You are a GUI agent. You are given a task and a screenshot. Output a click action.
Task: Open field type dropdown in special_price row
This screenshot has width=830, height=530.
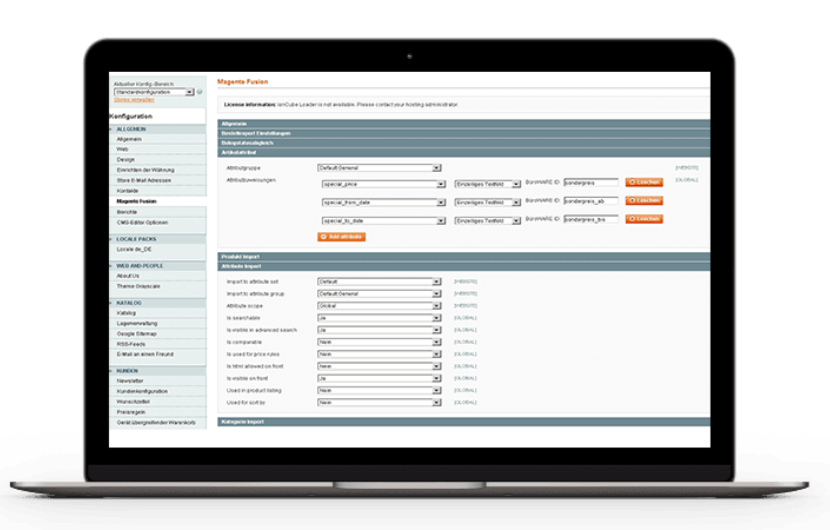[x=488, y=184]
